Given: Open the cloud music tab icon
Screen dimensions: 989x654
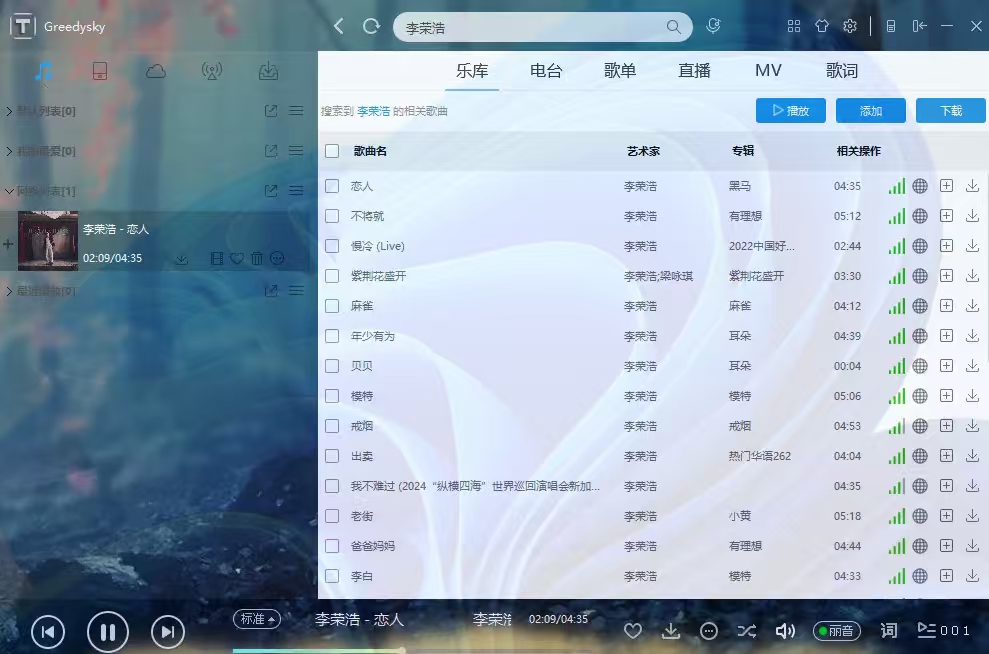Looking at the screenshot, I should coord(156,71).
